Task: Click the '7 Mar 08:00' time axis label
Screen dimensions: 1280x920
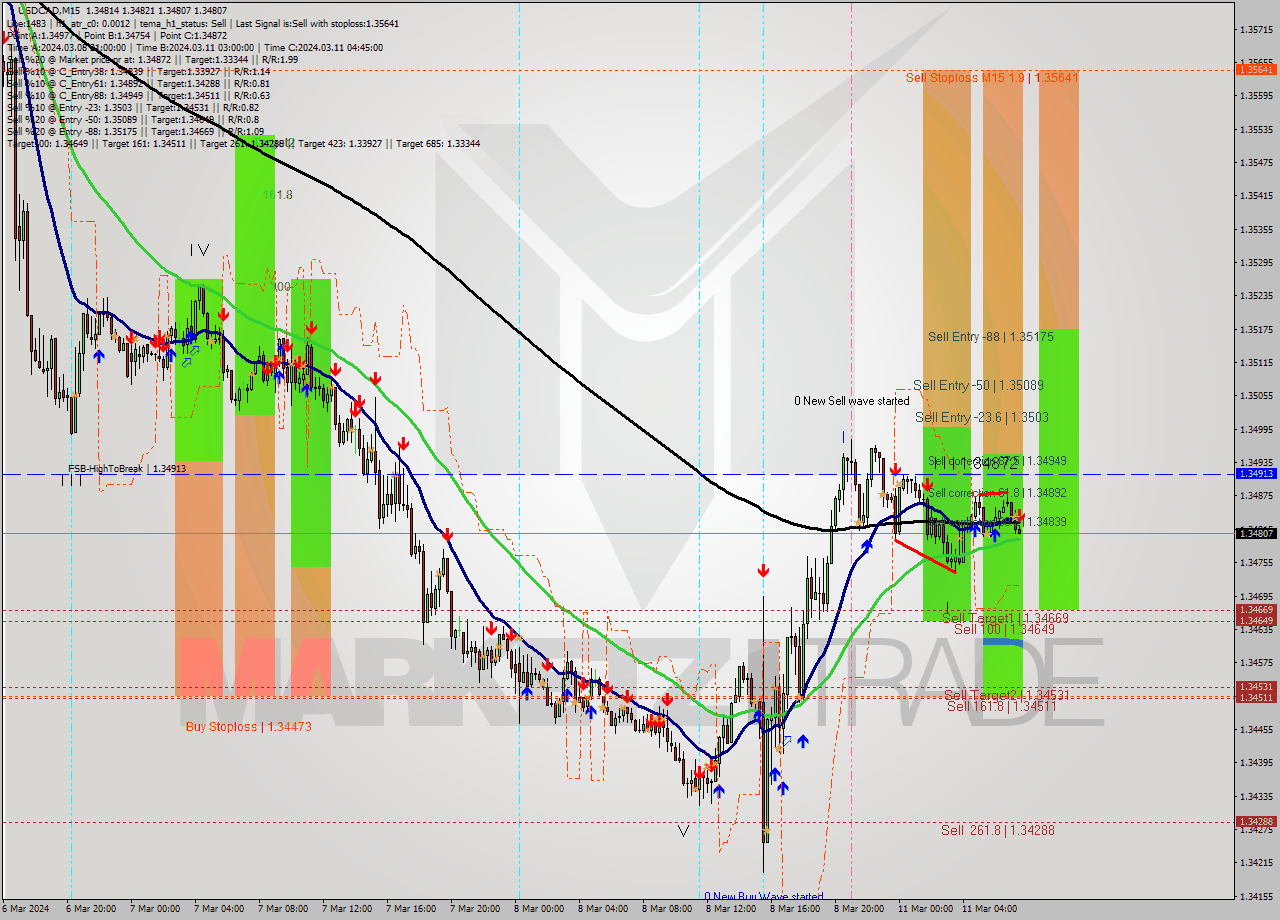Action: tap(283, 909)
